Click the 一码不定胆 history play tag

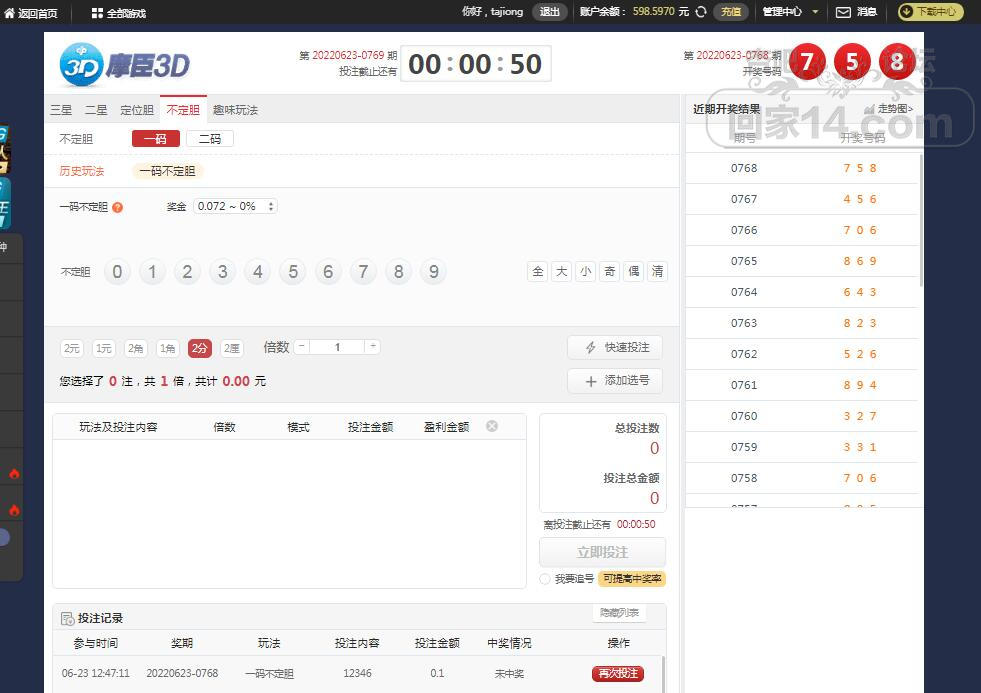(168, 171)
